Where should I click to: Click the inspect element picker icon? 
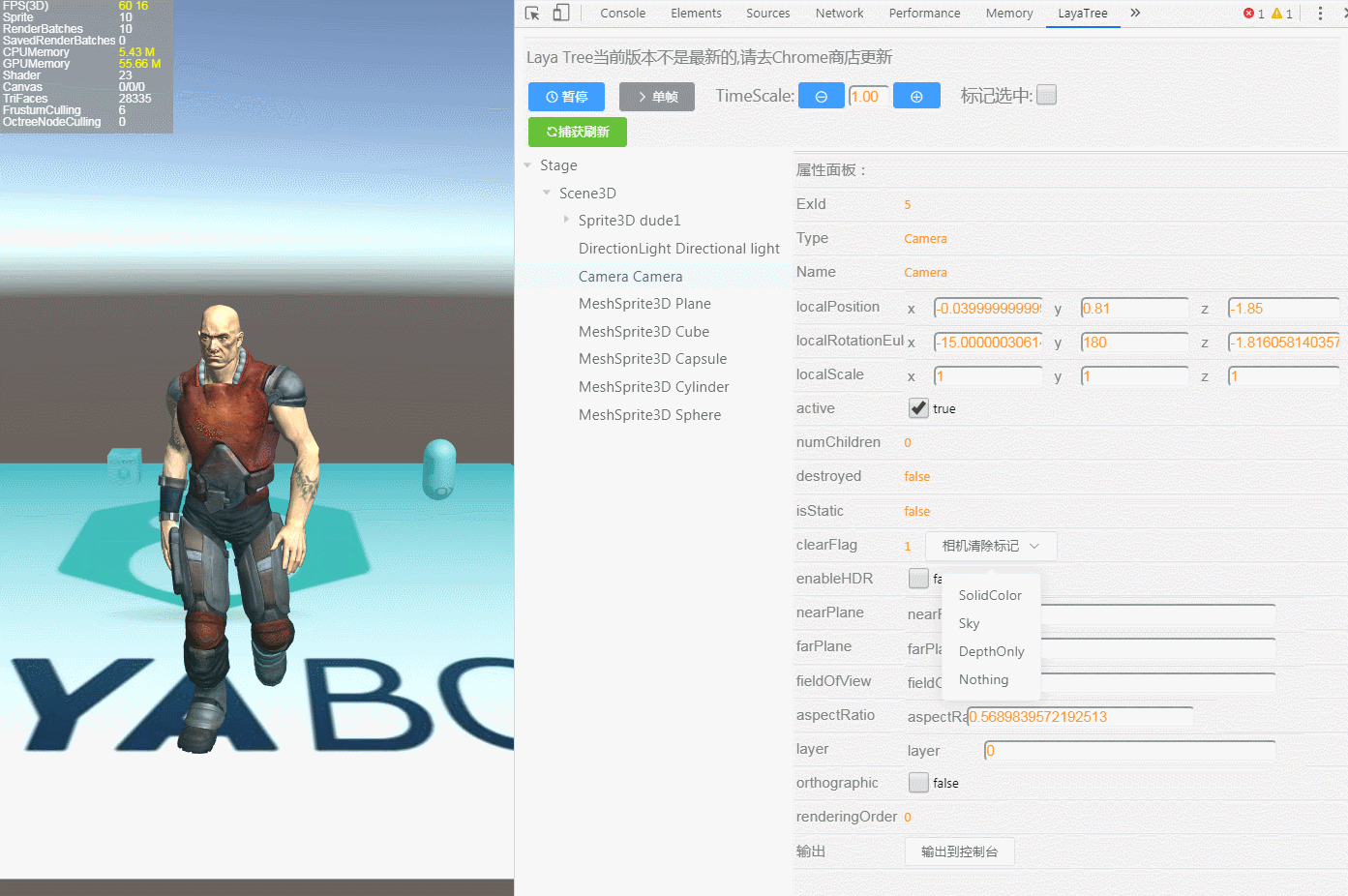(x=532, y=14)
